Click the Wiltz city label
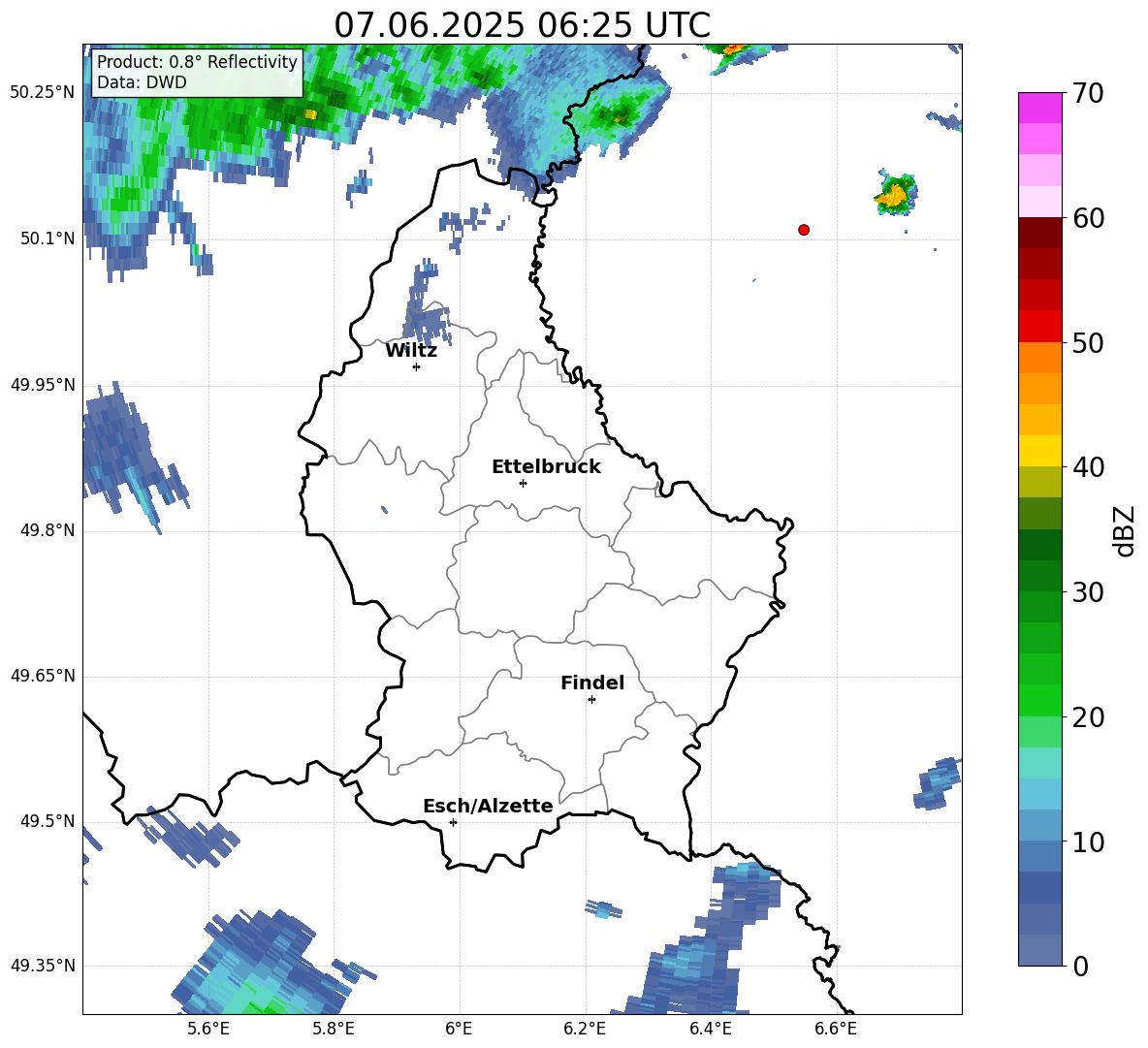 pos(411,351)
